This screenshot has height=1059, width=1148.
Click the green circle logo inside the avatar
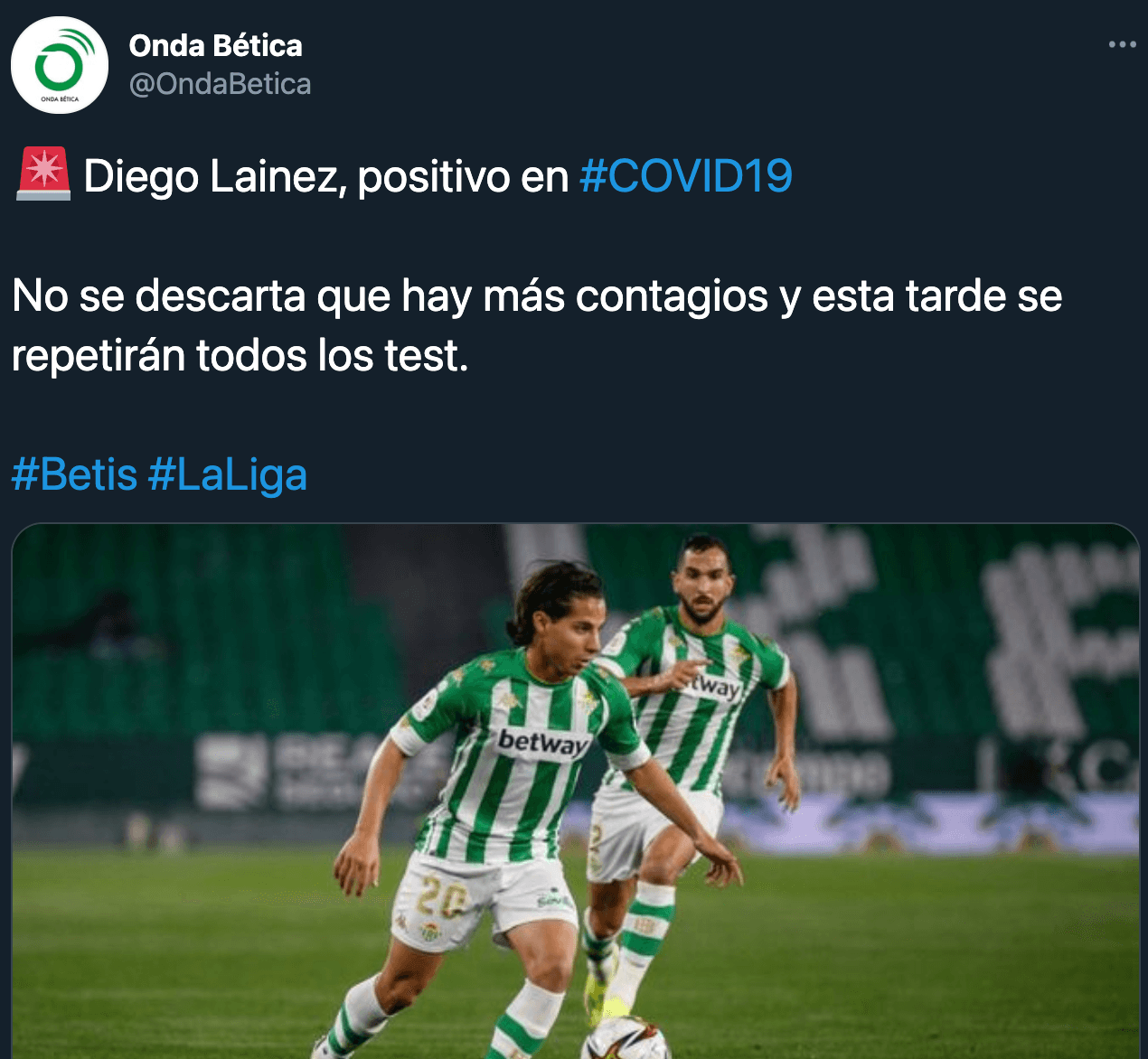click(60, 63)
